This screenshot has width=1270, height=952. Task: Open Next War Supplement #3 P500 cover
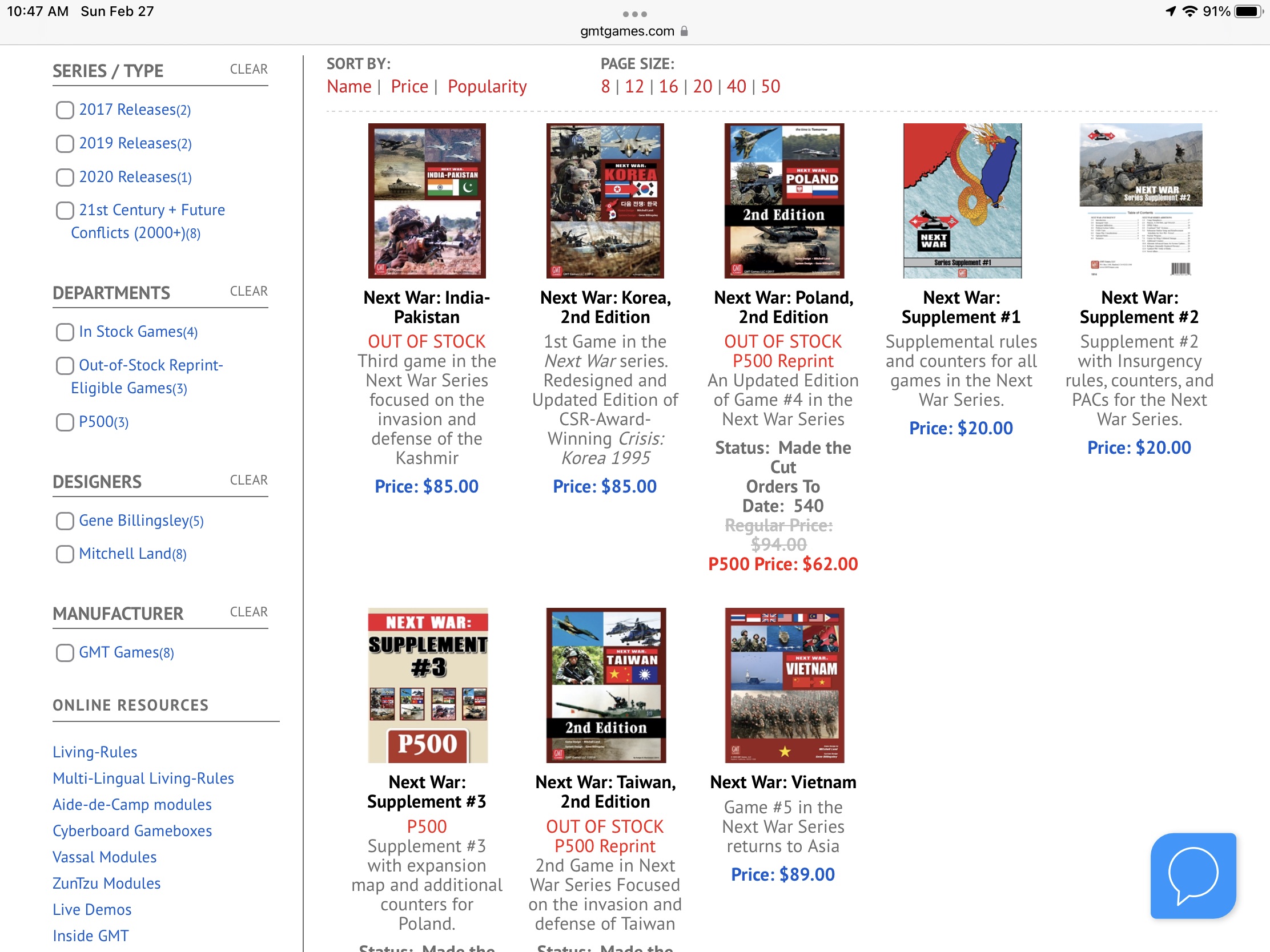point(427,684)
